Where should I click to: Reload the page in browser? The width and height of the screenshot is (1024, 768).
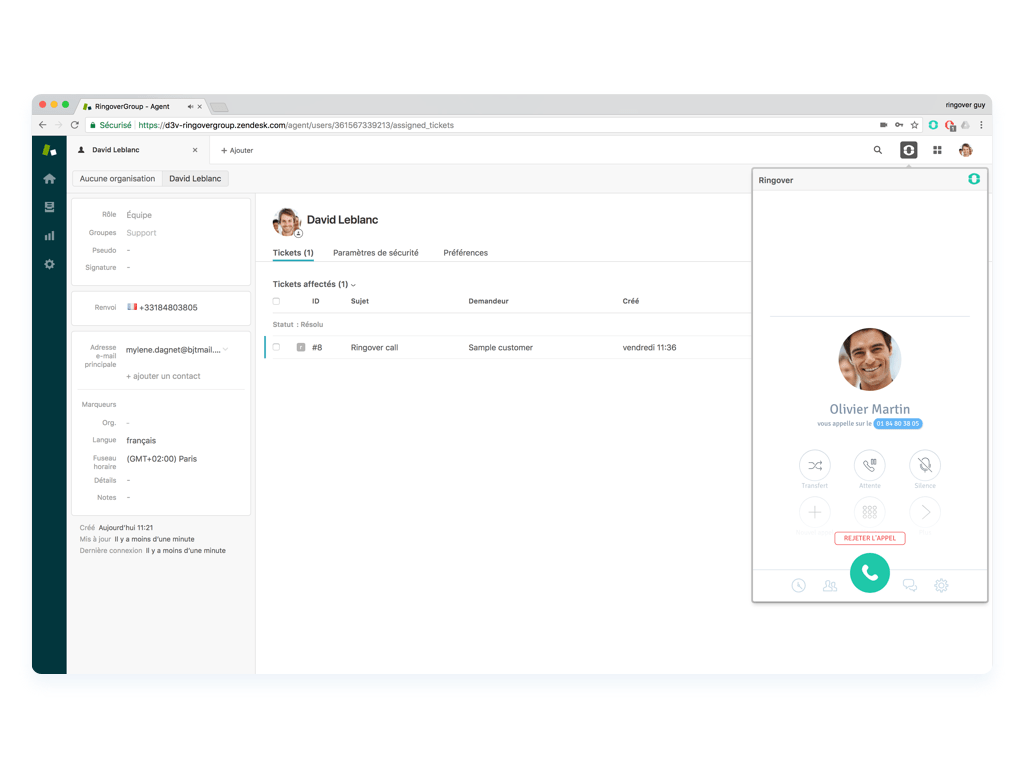[74, 125]
